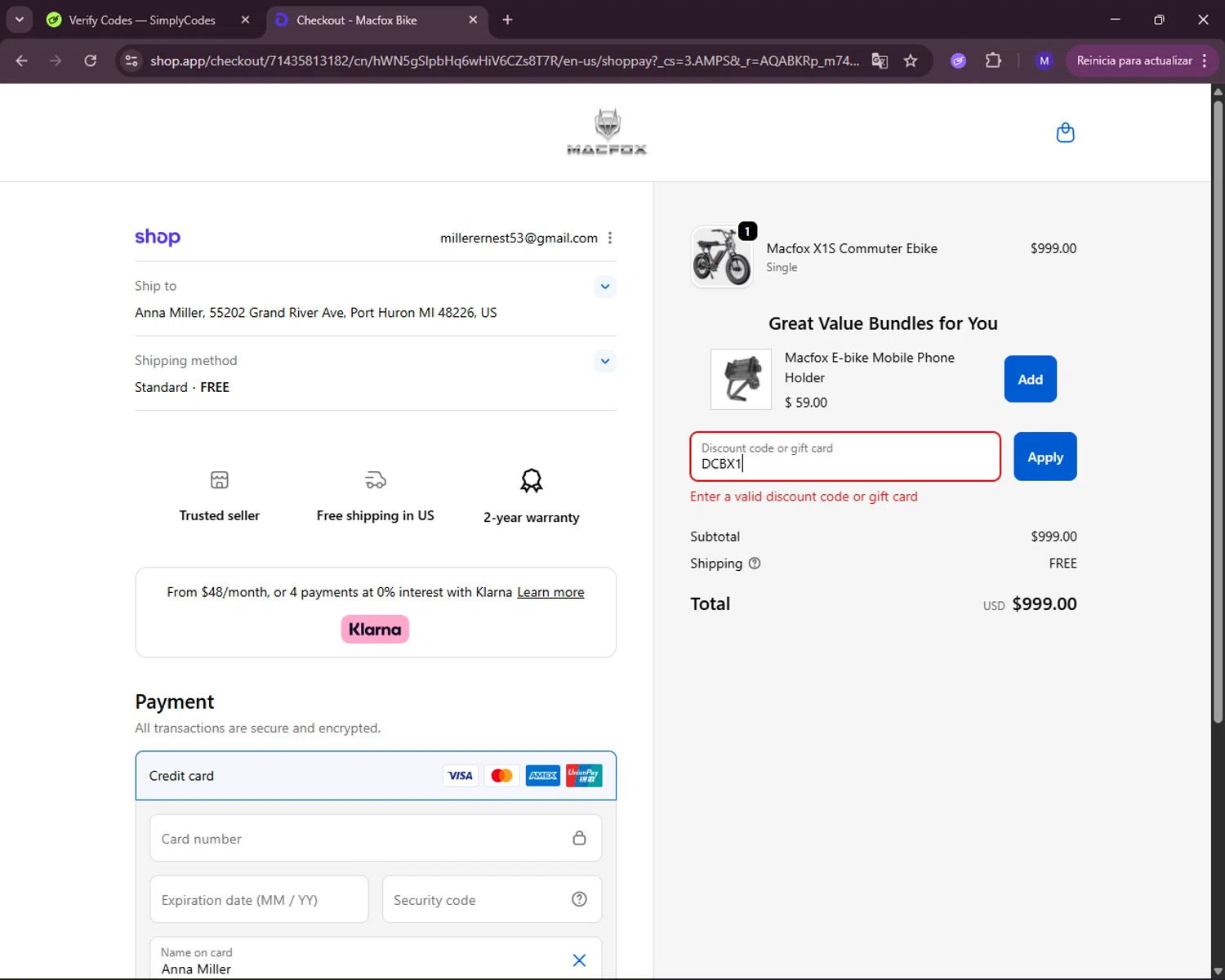
Task: Click the Subtotal label
Action: click(x=715, y=537)
